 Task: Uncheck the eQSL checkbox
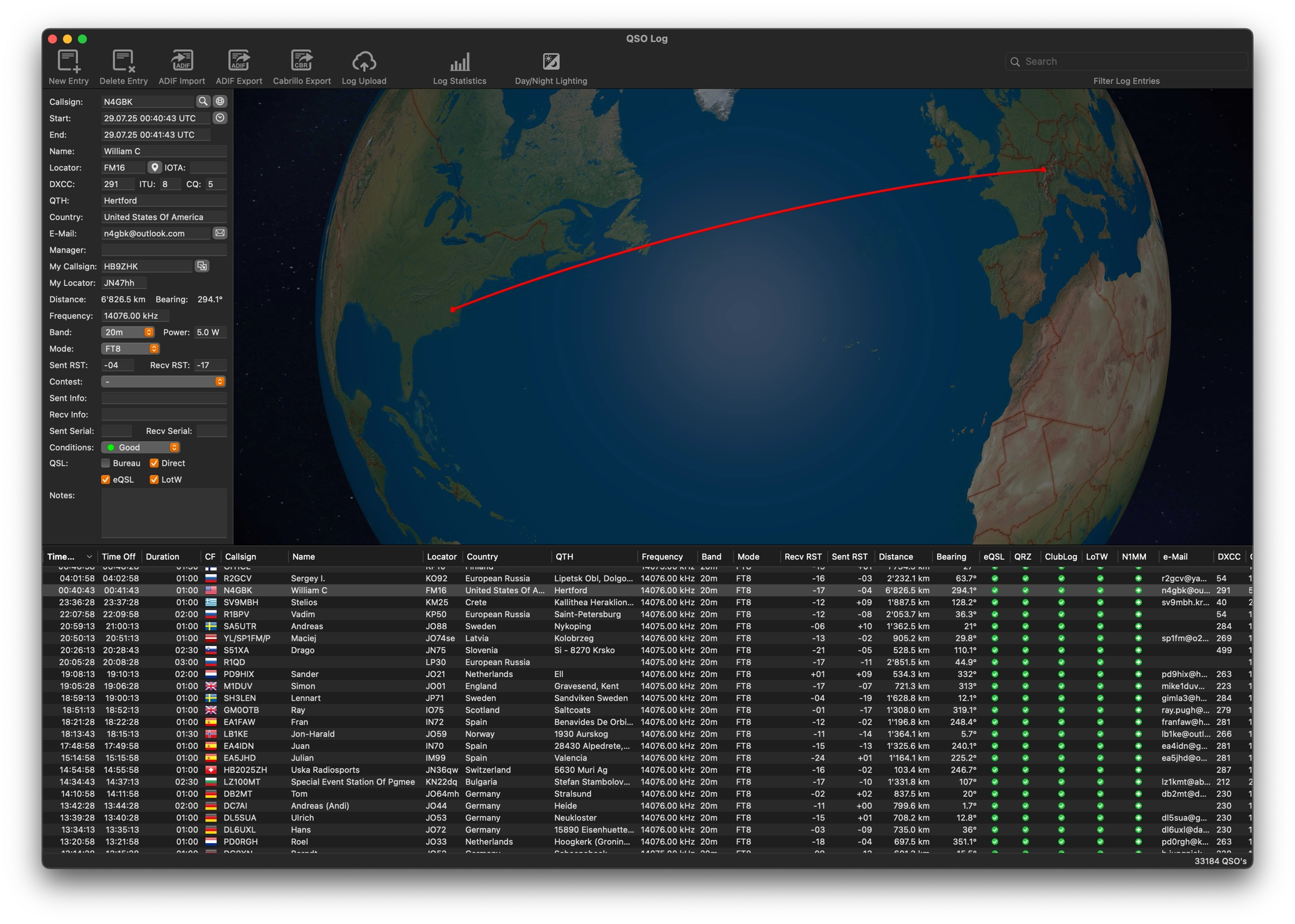point(105,479)
